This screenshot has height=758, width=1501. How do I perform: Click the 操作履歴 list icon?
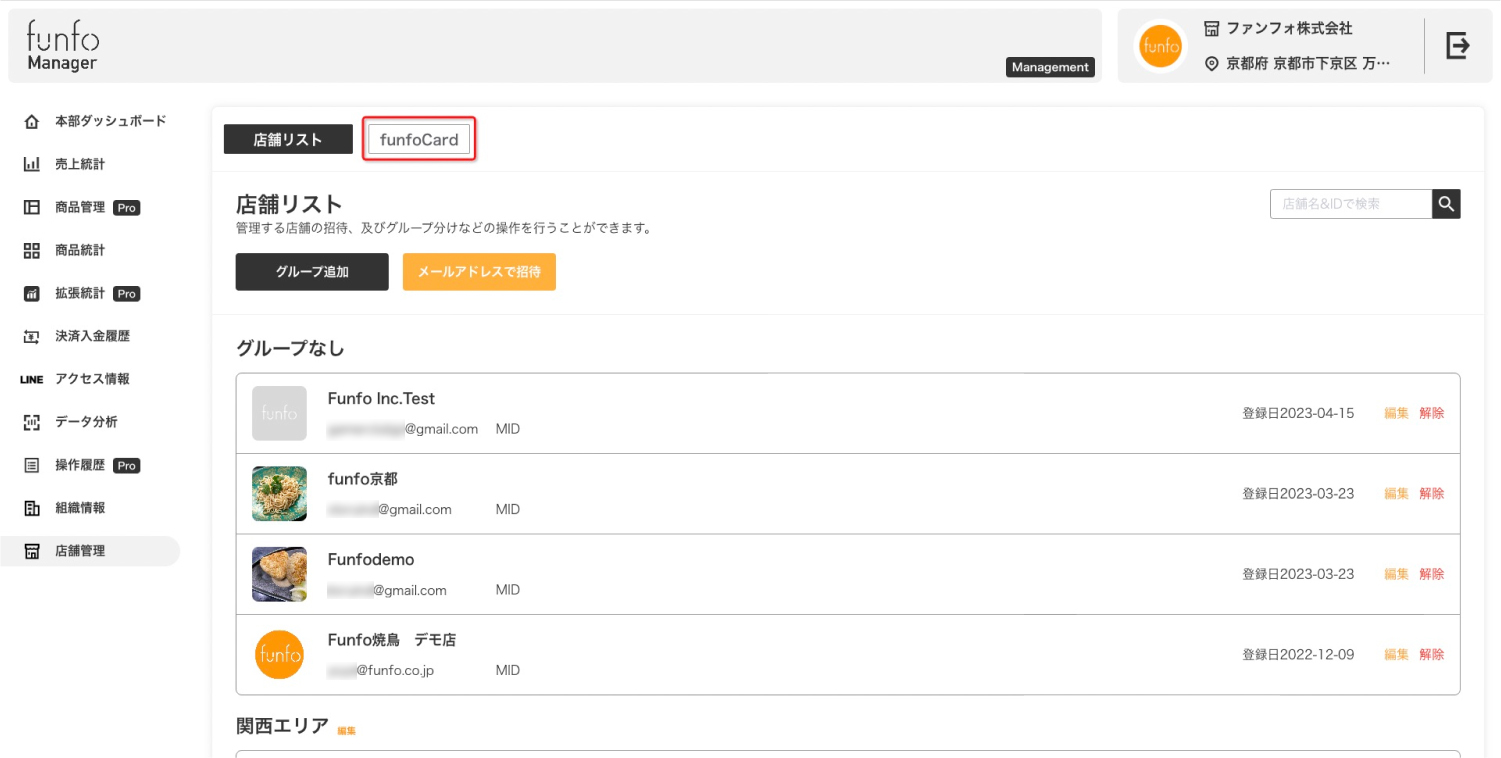(x=32, y=465)
